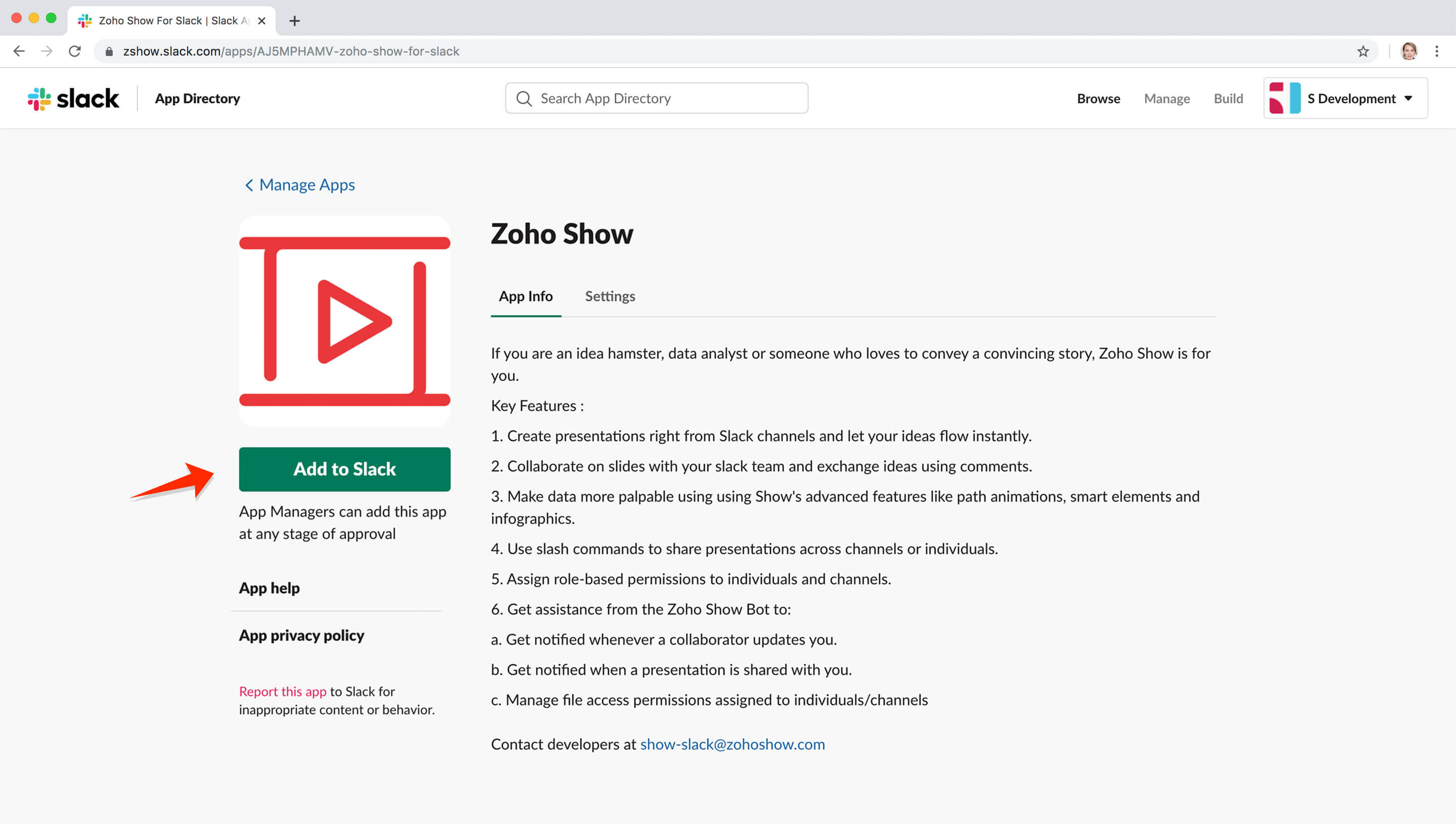Viewport: 1456px width, 824px height.
Task: Click the Report this app link
Action: [x=283, y=691]
